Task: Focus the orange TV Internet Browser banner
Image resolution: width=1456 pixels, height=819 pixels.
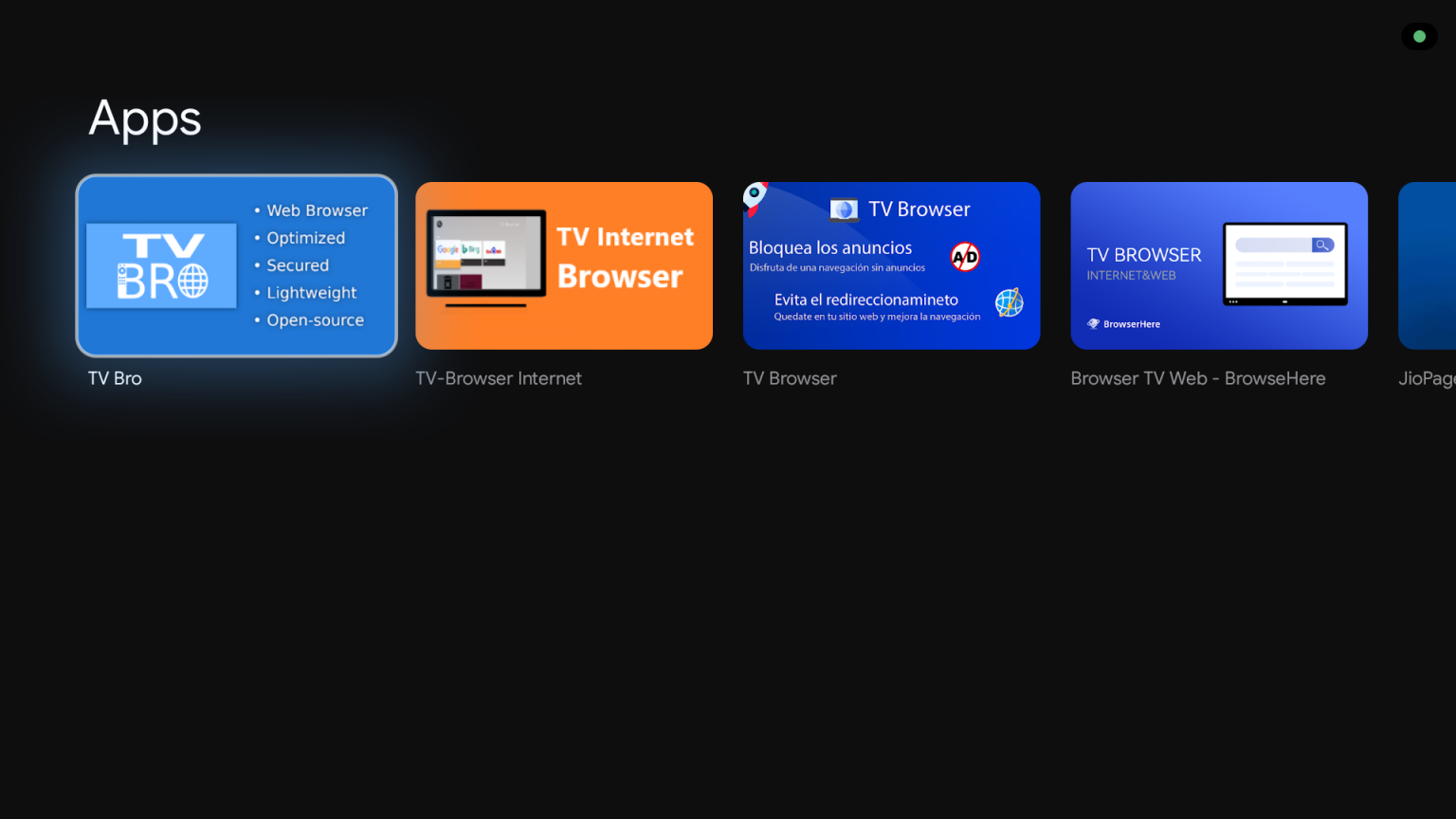Action: (x=563, y=265)
